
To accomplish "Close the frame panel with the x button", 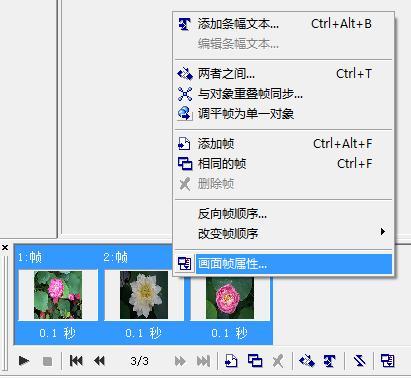I will tap(5, 247).
